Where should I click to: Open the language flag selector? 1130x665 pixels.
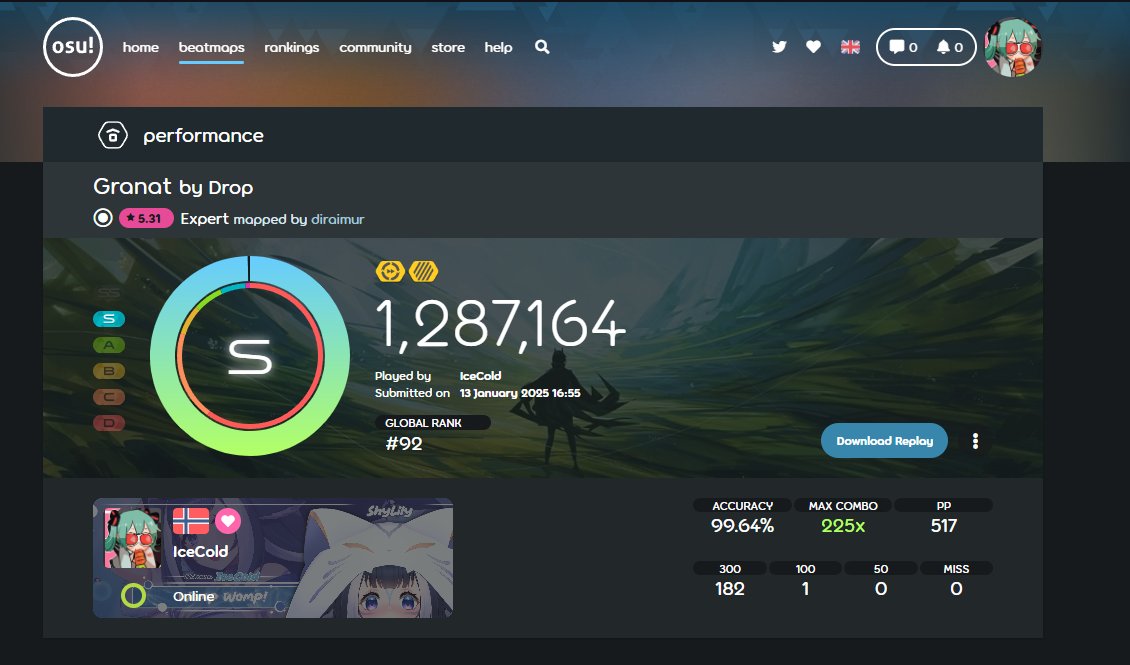point(850,47)
